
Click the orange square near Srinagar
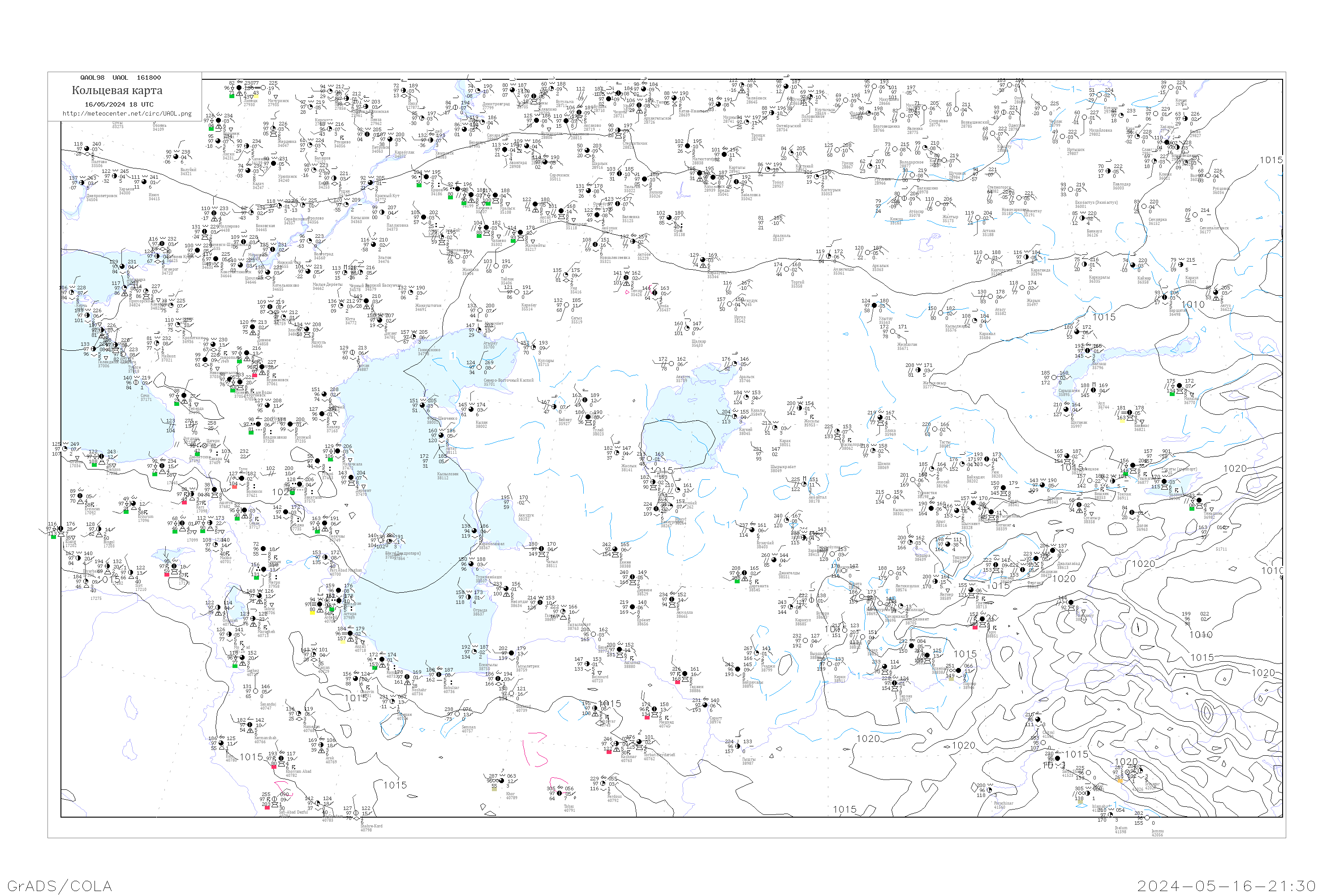tap(1120, 780)
